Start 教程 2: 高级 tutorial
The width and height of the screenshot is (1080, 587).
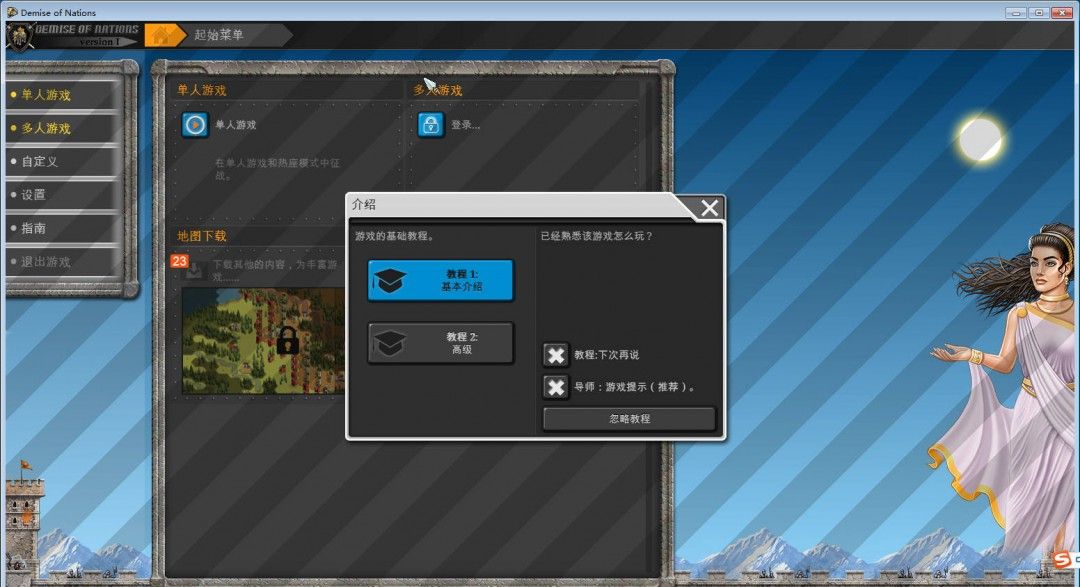click(x=441, y=343)
